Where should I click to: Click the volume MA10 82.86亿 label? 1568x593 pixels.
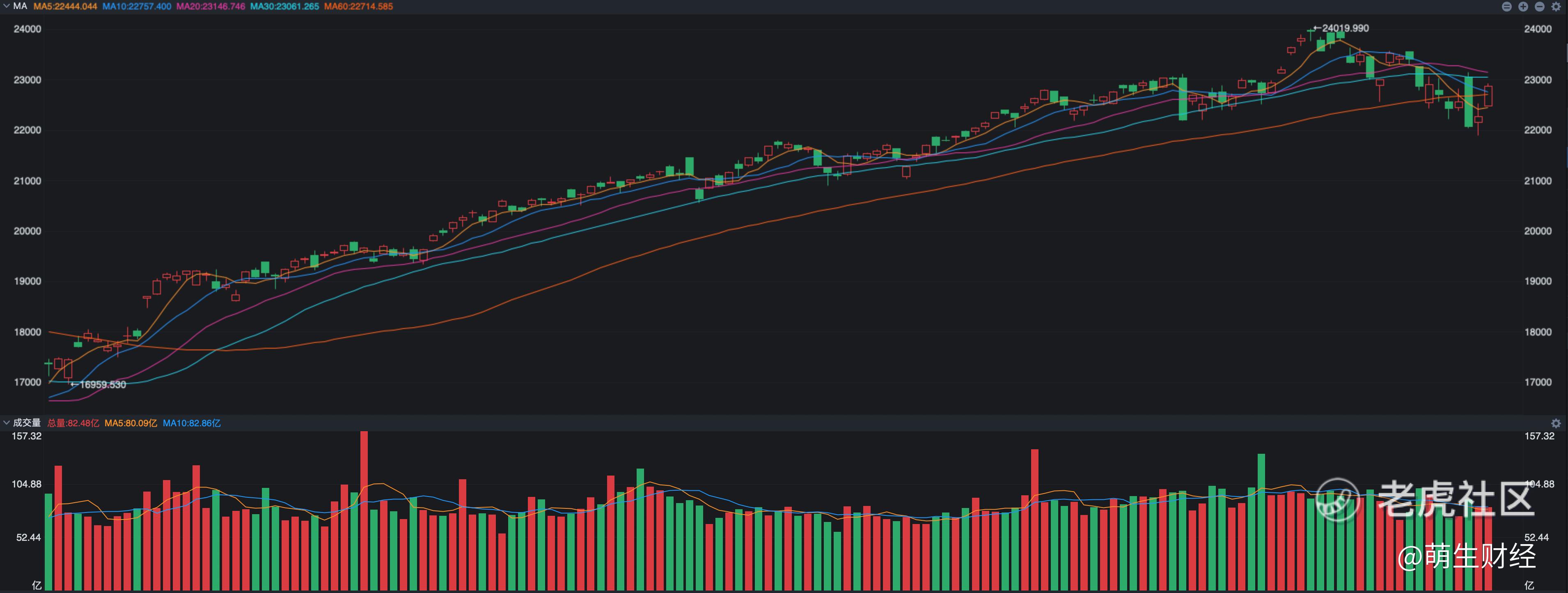point(191,423)
